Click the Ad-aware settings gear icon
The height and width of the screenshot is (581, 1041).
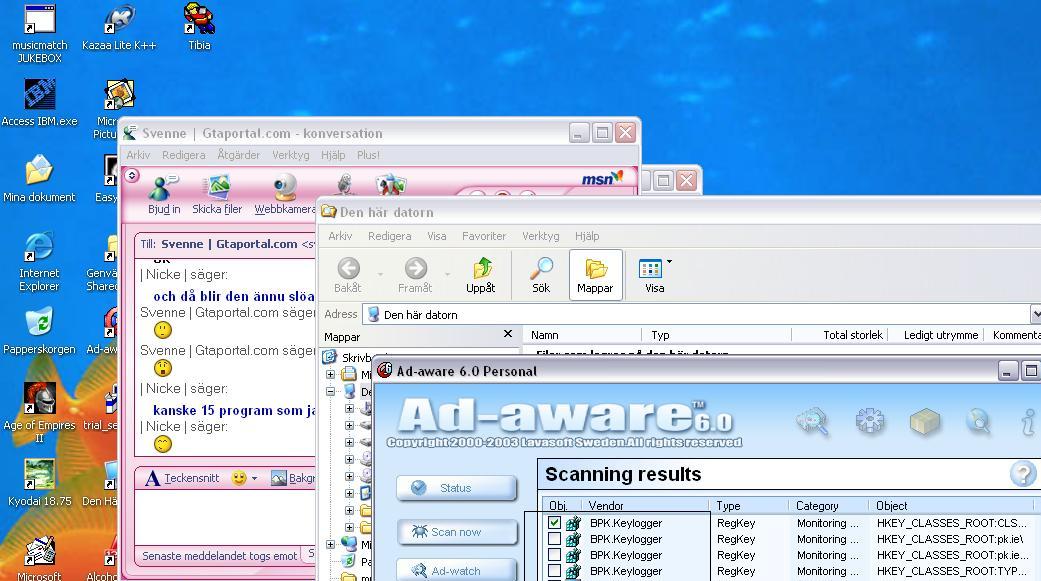coord(870,420)
